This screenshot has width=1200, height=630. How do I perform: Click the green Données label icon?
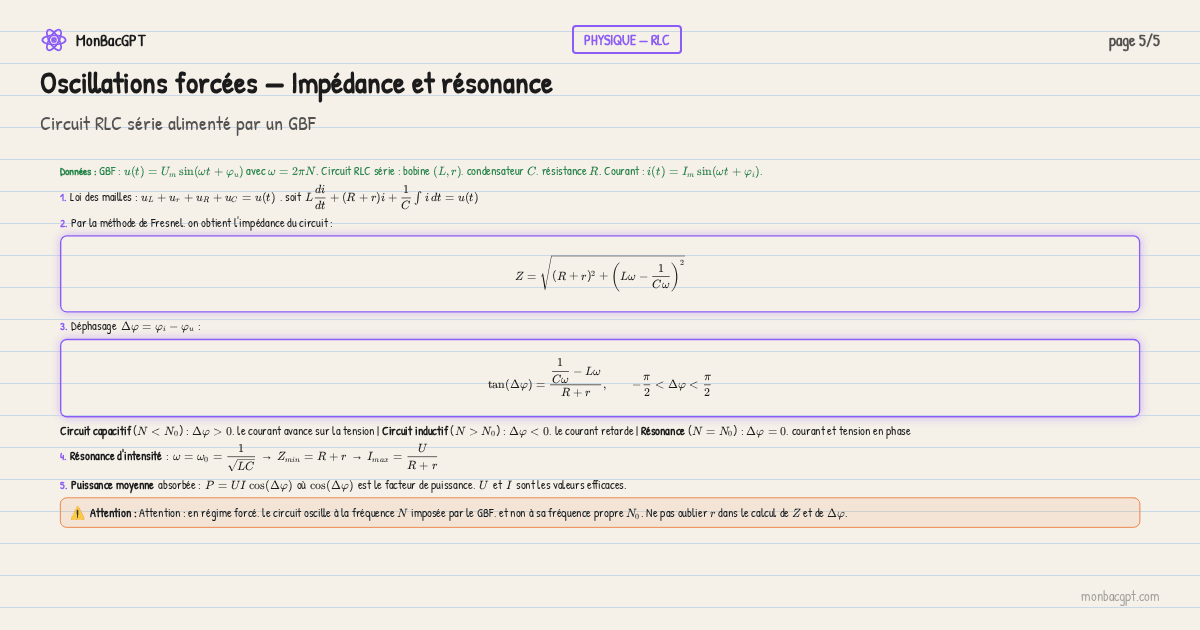click(x=75, y=171)
